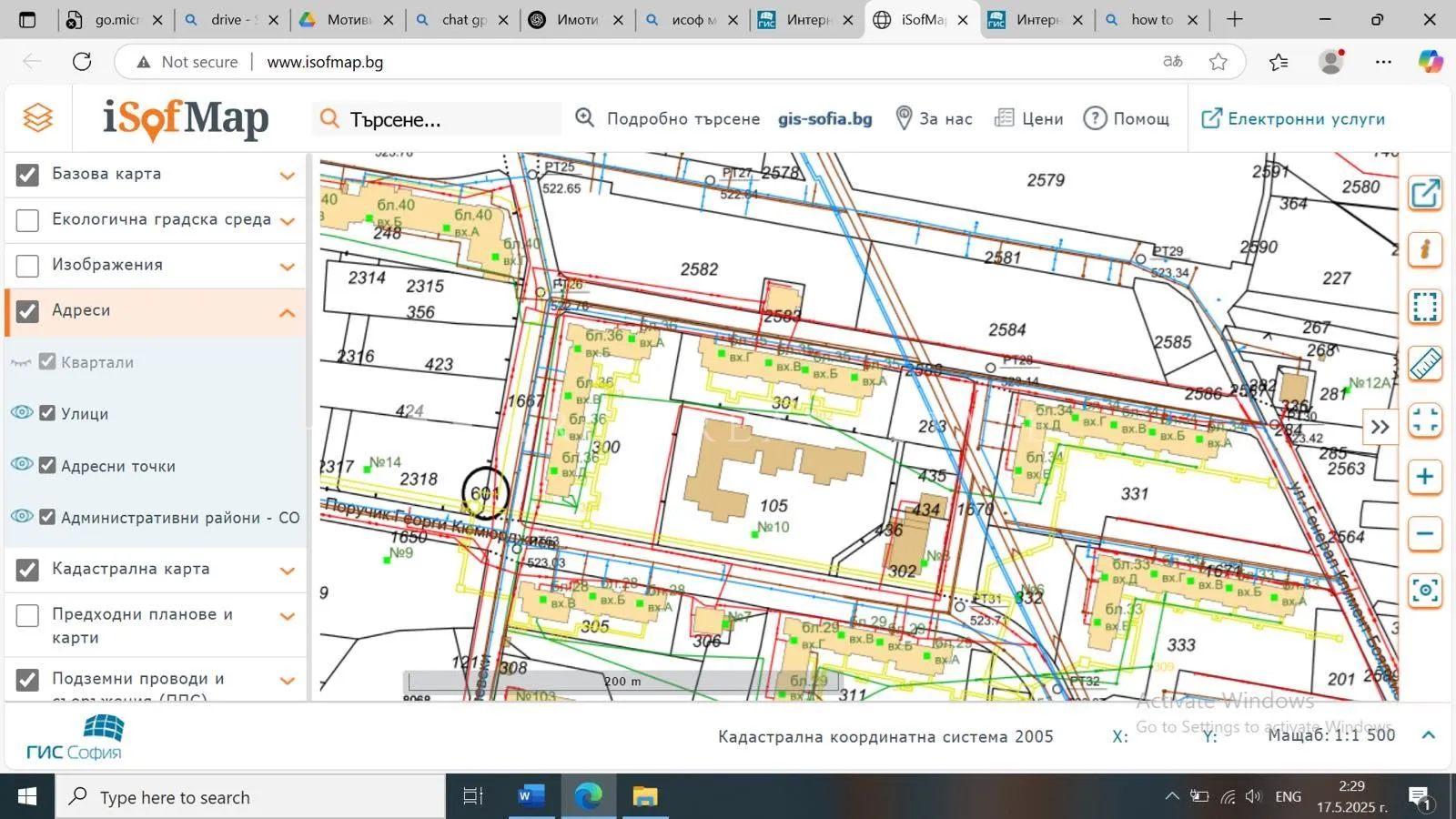Click Подробно търсене advanced search
Screen dimensions: 1456x819
pos(668,118)
